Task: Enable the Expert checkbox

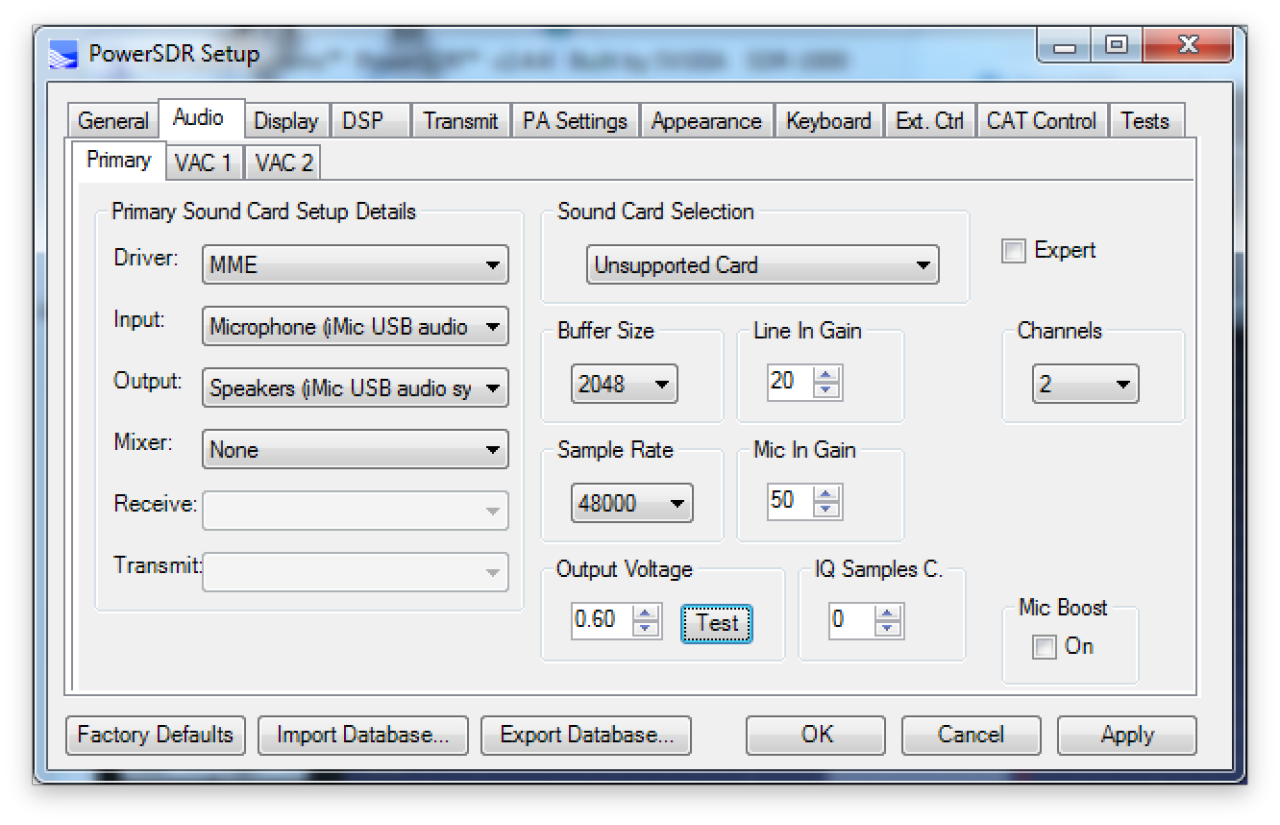Action: point(1014,252)
